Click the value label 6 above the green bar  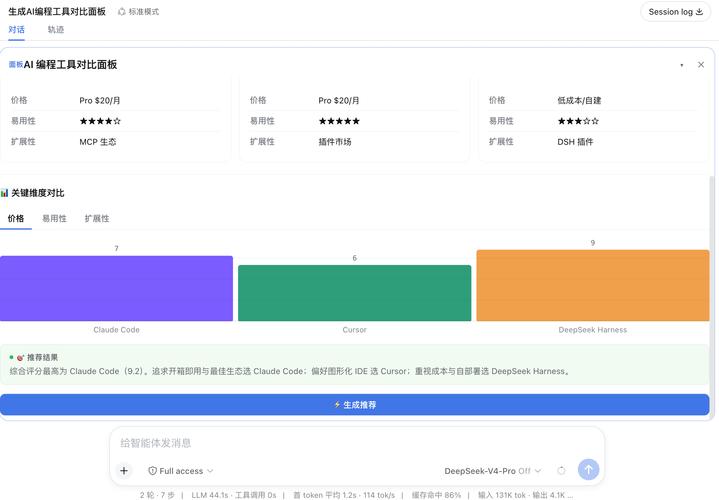point(354,258)
